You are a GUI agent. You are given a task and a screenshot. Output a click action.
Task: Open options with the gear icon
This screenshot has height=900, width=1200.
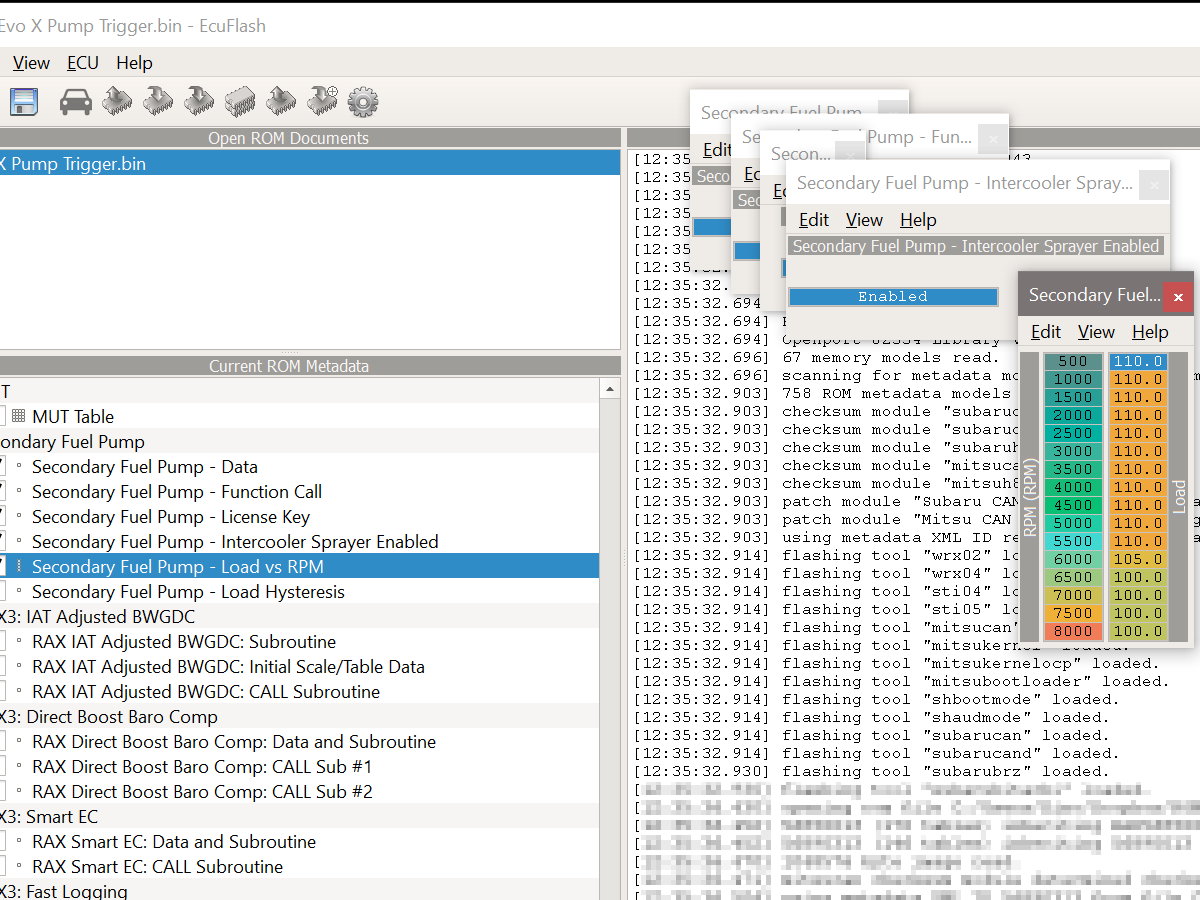tap(362, 101)
